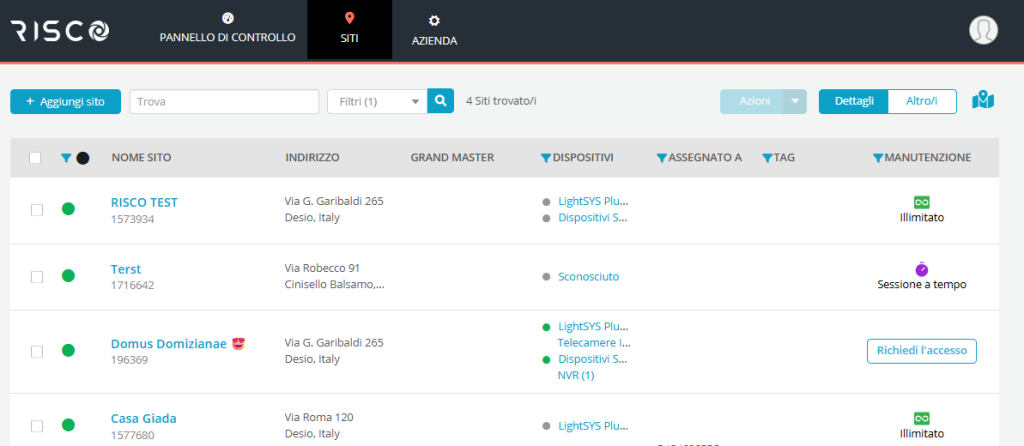1024x446 pixels.
Task: Open the Azienda tab
Action: point(434,30)
